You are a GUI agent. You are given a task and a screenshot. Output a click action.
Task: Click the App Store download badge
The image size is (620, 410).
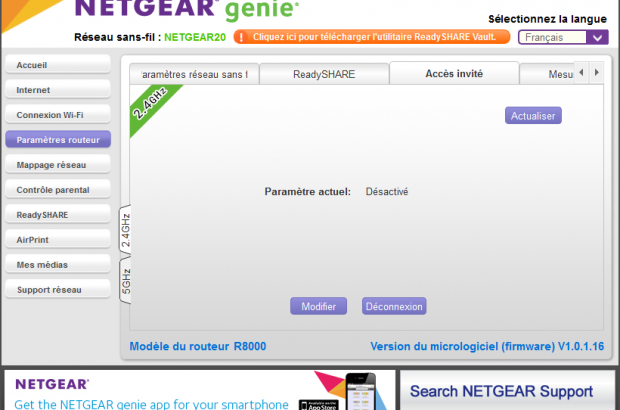coord(316,404)
